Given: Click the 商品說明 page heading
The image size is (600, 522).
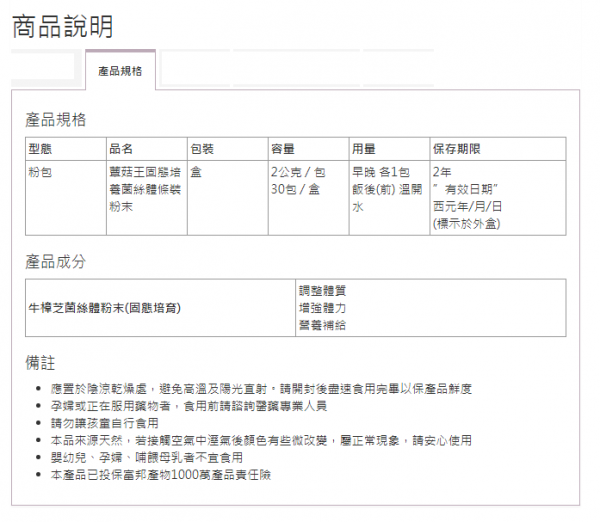Looking at the screenshot, I should pyautogui.click(x=62, y=26).
